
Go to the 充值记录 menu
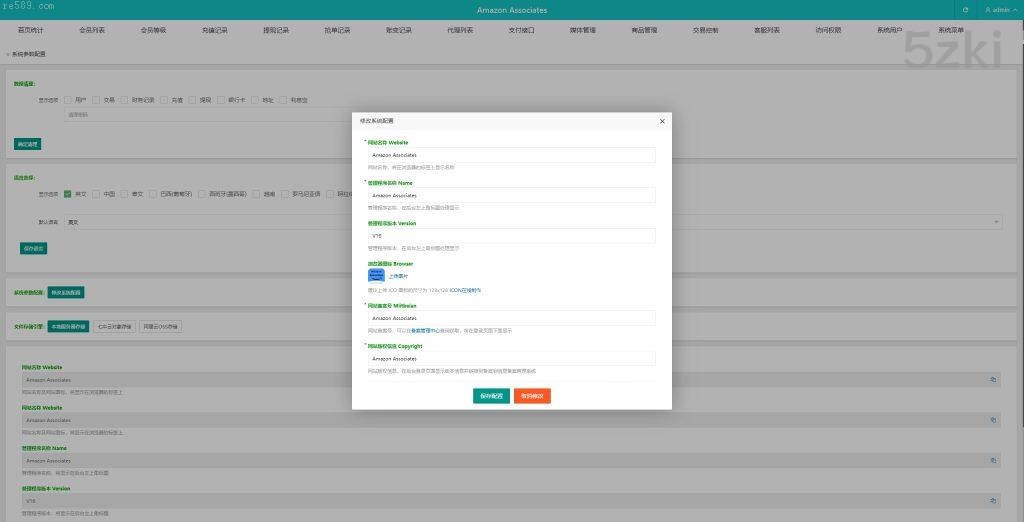pyautogui.click(x=214, y=31)
